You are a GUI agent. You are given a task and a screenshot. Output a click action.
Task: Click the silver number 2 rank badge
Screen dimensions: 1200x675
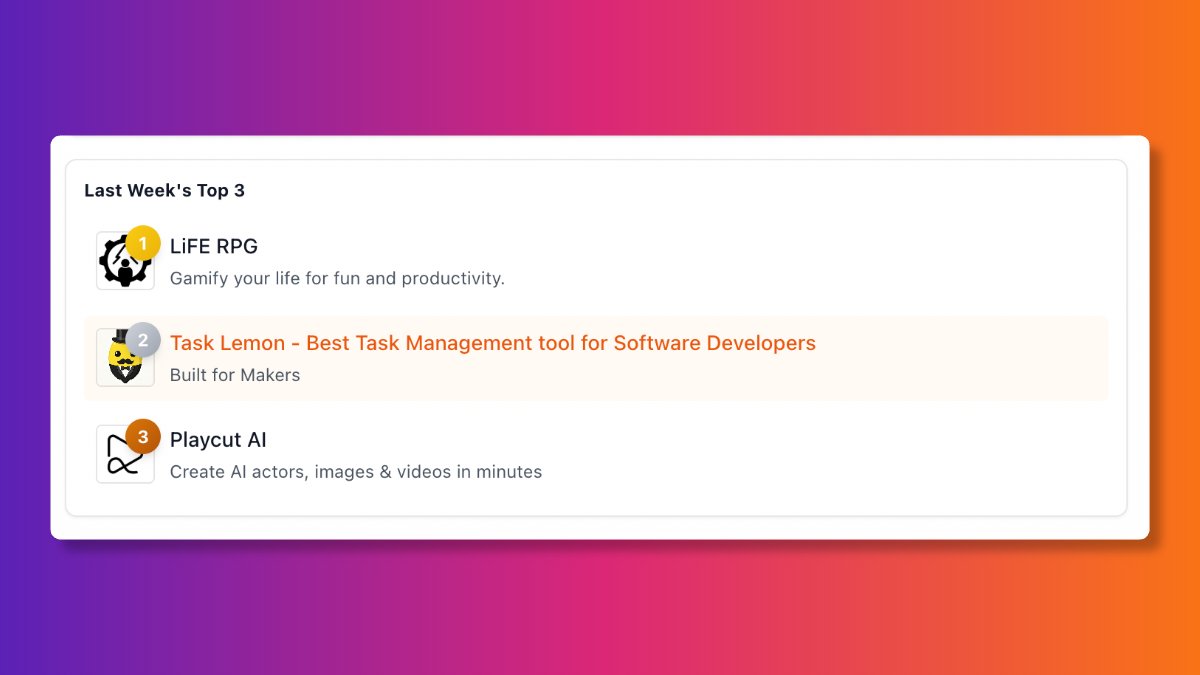pos(143,340)
